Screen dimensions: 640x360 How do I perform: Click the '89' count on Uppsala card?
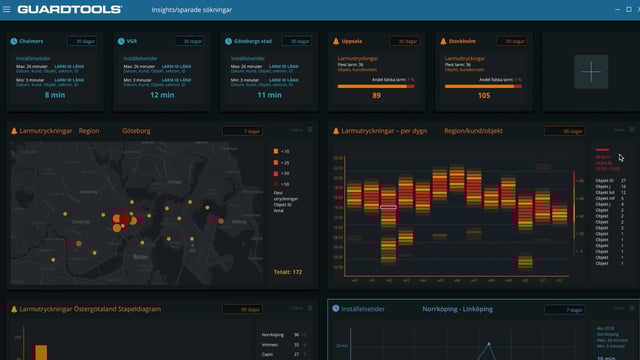(x=376, y=96)
